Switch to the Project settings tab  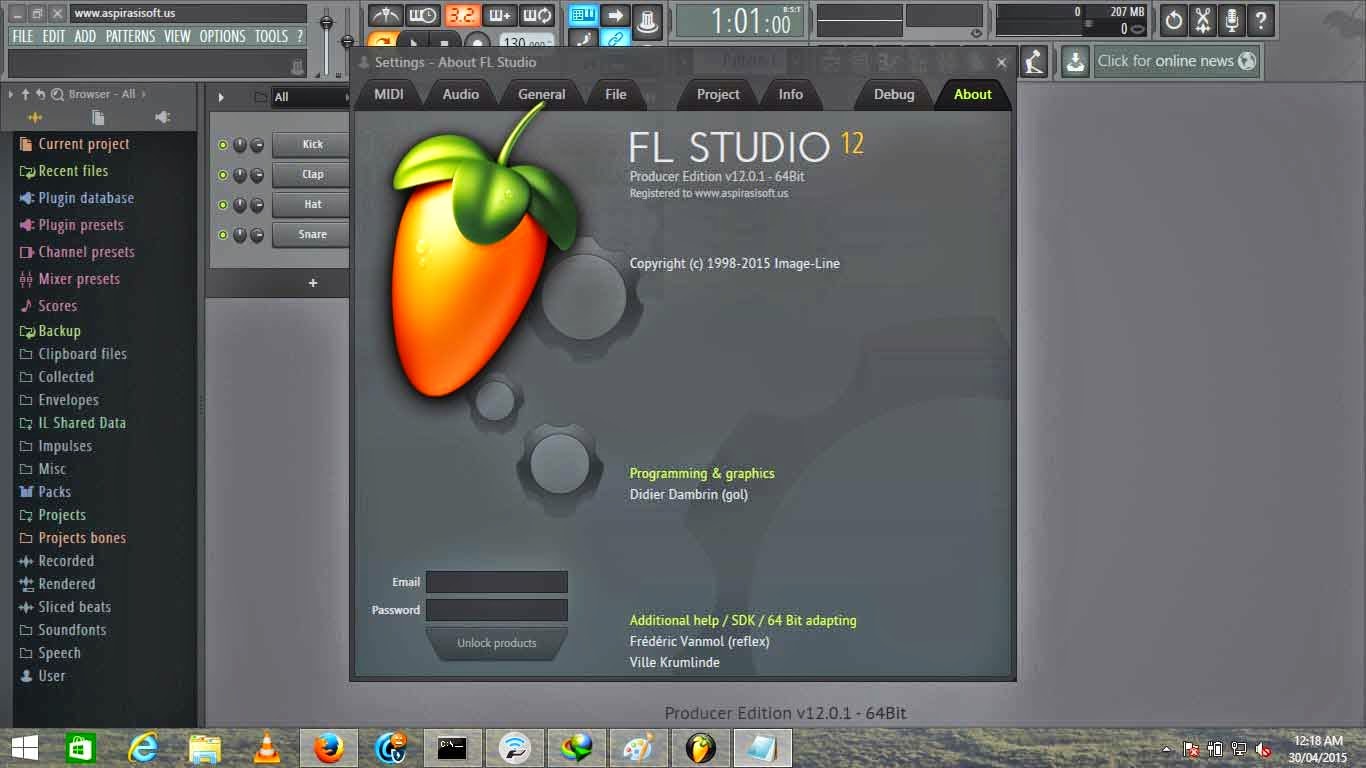[x=718, y=94]
